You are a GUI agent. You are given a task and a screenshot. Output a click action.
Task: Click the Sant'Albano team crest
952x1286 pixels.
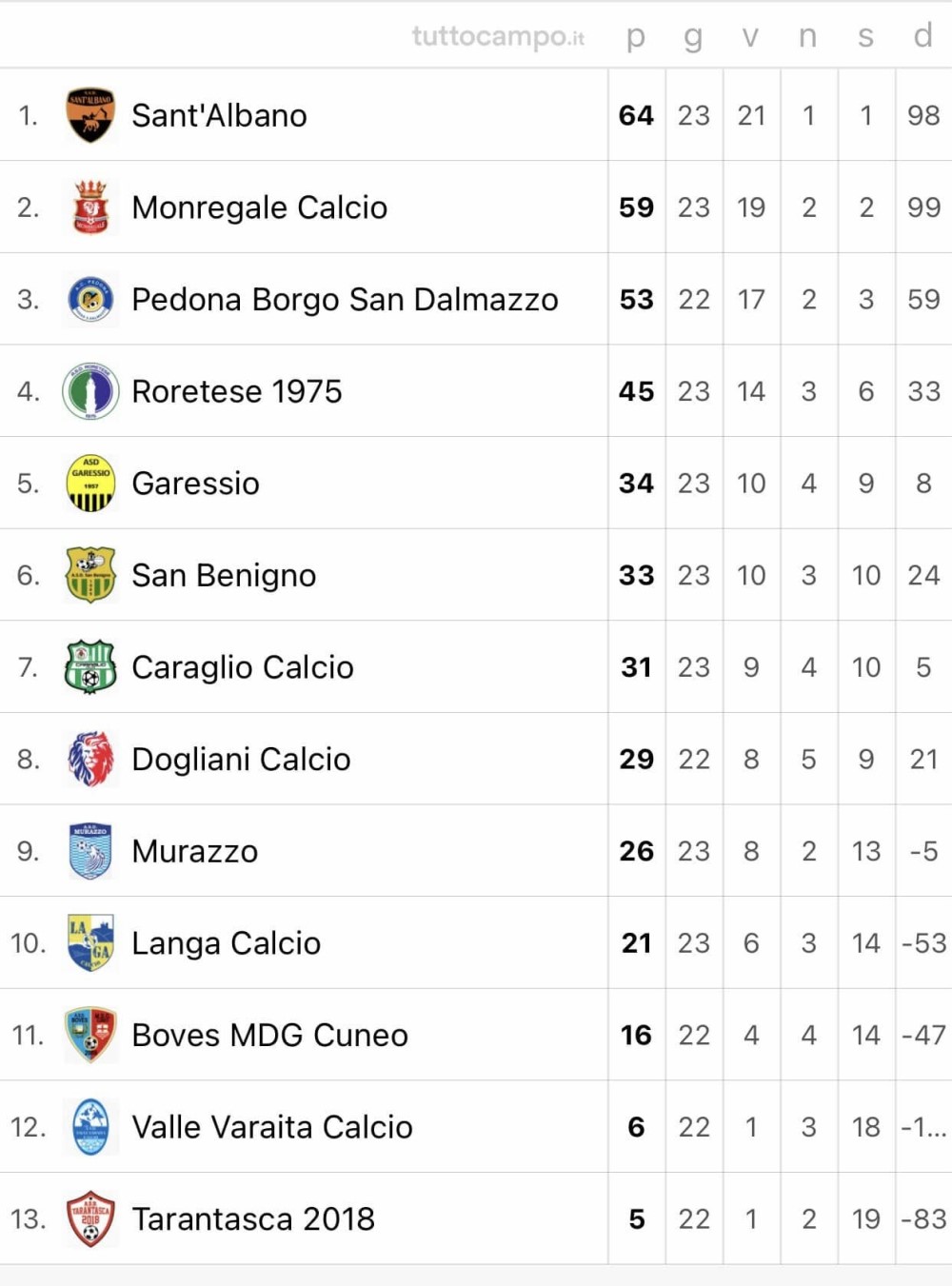point(90,115)
